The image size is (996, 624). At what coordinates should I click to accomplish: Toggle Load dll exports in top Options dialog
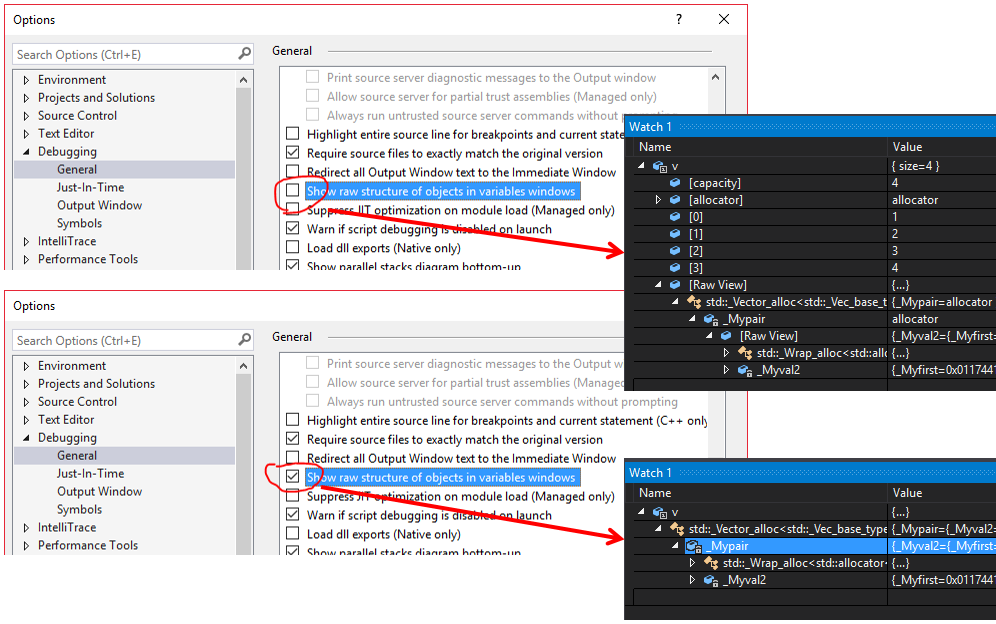292,248
